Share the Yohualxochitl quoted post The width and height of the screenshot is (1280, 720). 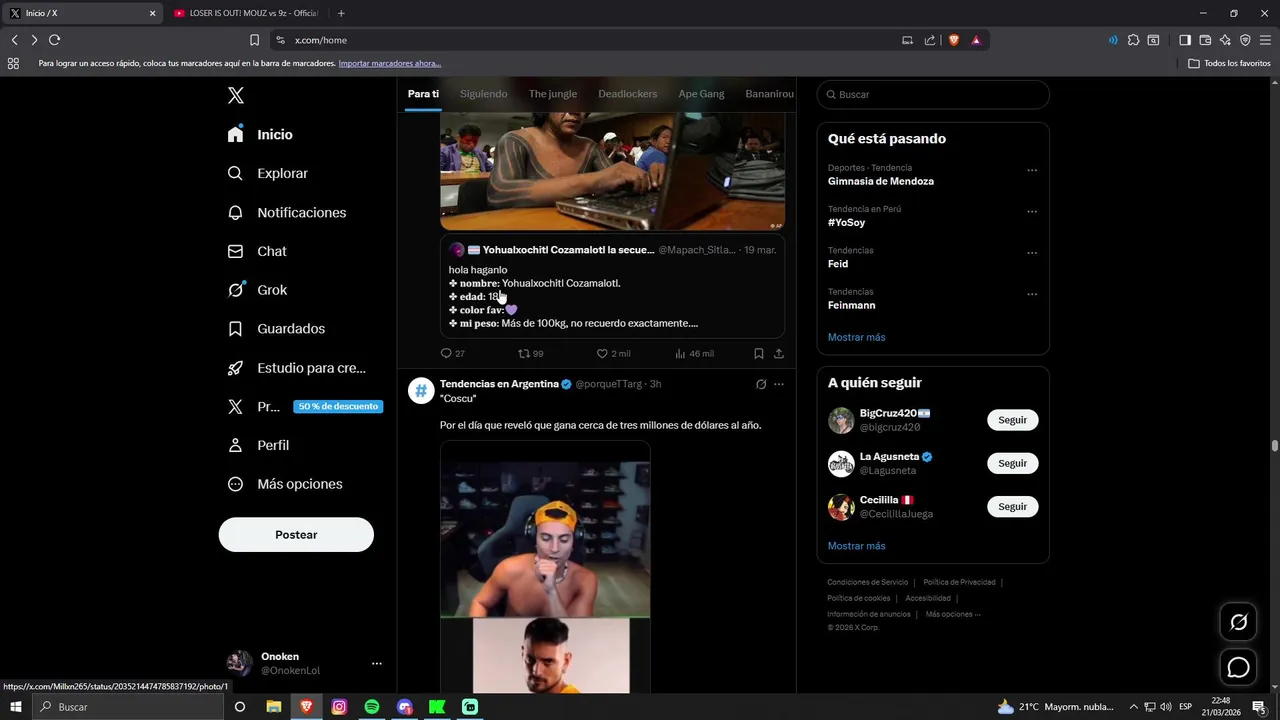click(779, 353)
